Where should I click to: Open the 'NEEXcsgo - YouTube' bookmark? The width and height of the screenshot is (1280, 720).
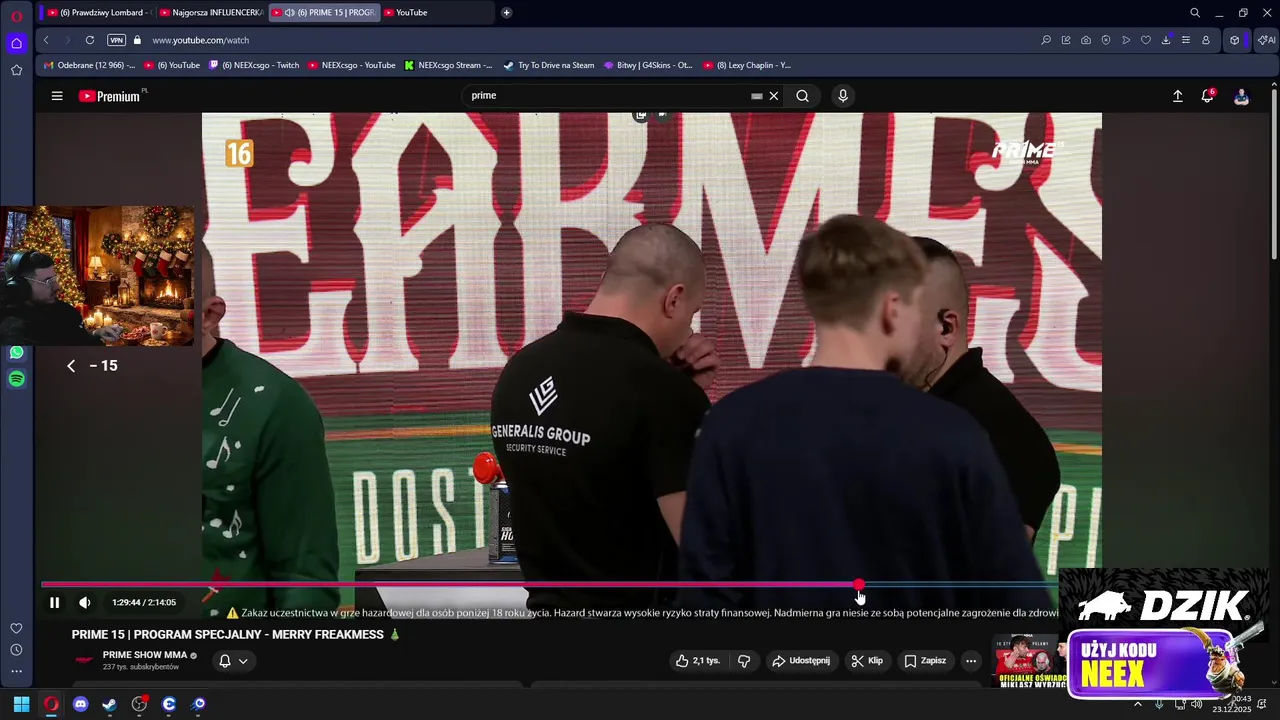(x=352, y=65)
